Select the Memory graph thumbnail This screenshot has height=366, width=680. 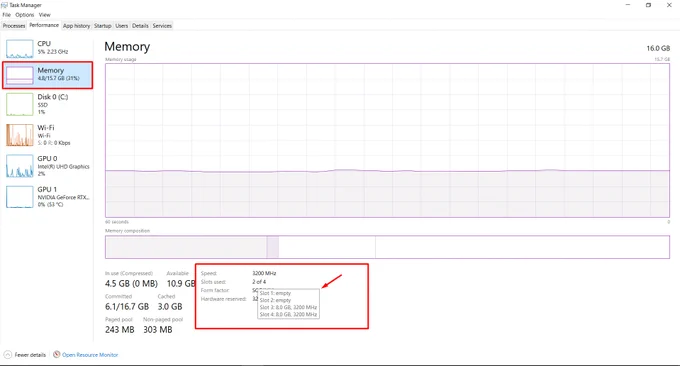(20, 75)
